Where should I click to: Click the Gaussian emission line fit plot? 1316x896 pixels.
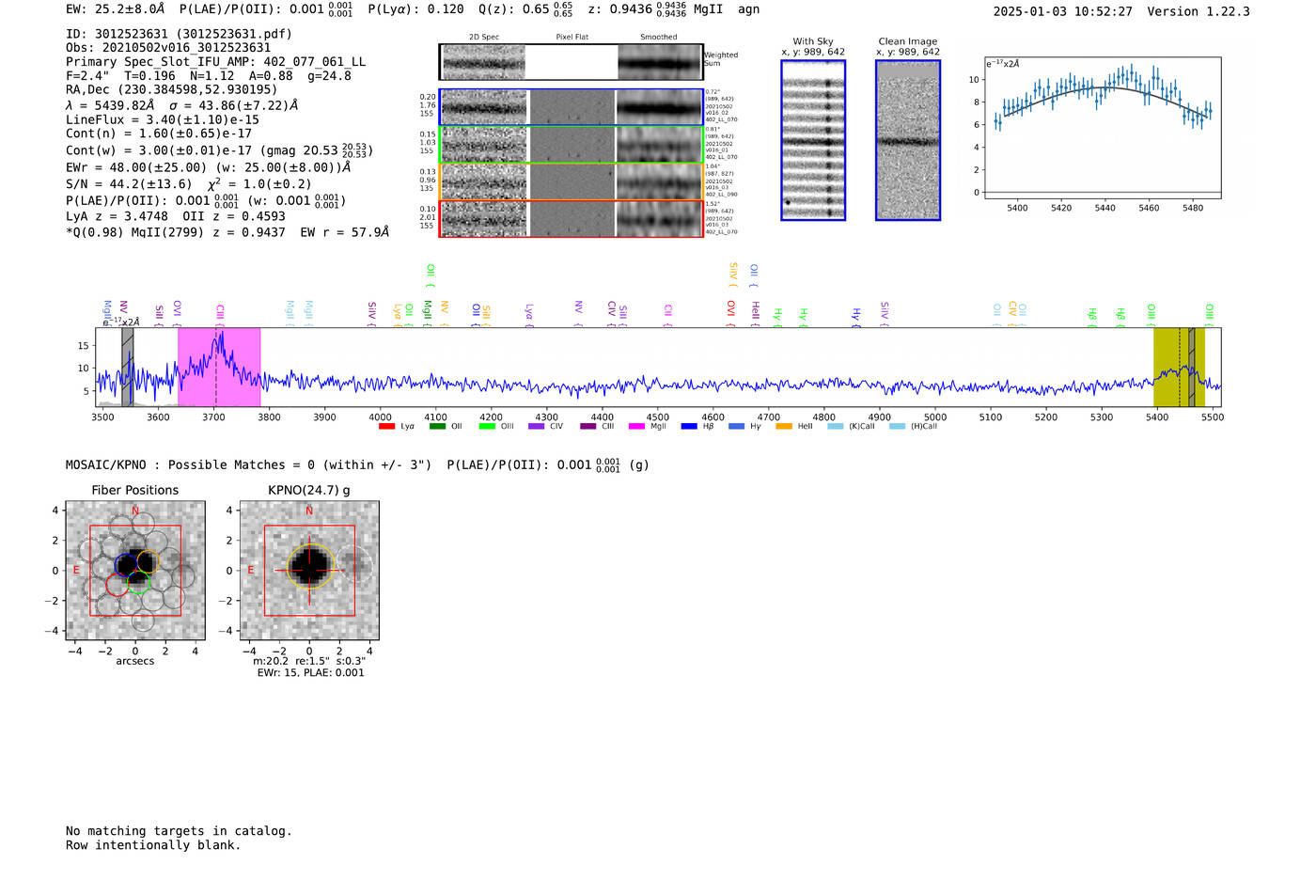click(x=1102, y=128)
